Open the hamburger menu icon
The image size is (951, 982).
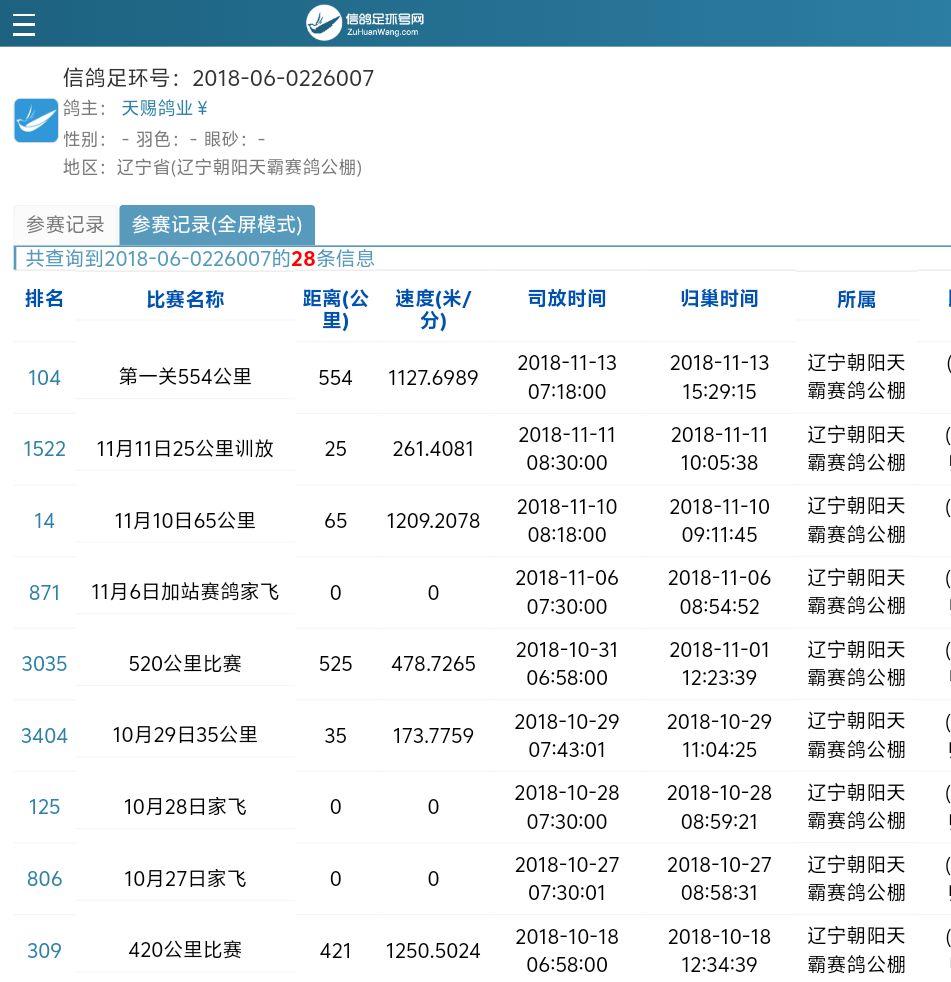pyautogui.click(x=24, y=24)
